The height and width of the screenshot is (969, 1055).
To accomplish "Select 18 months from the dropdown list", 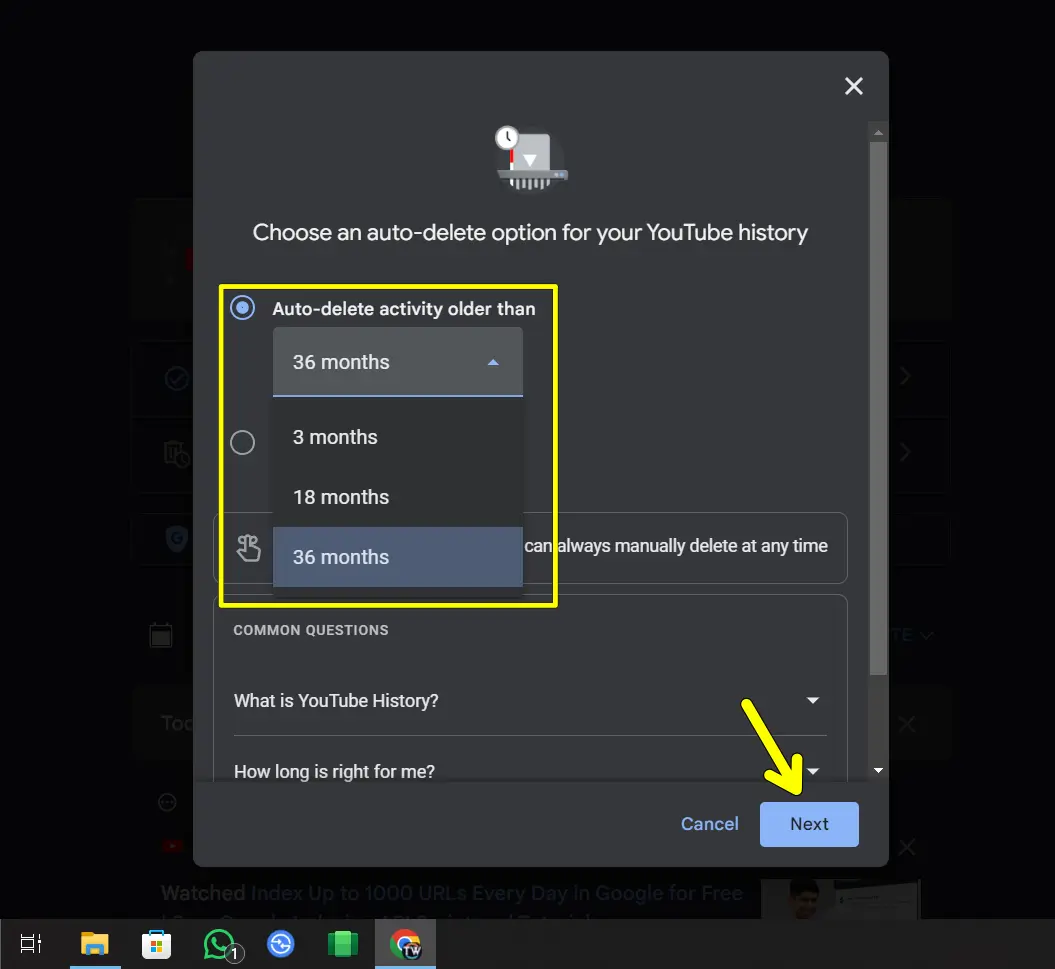I will point(341,497).
